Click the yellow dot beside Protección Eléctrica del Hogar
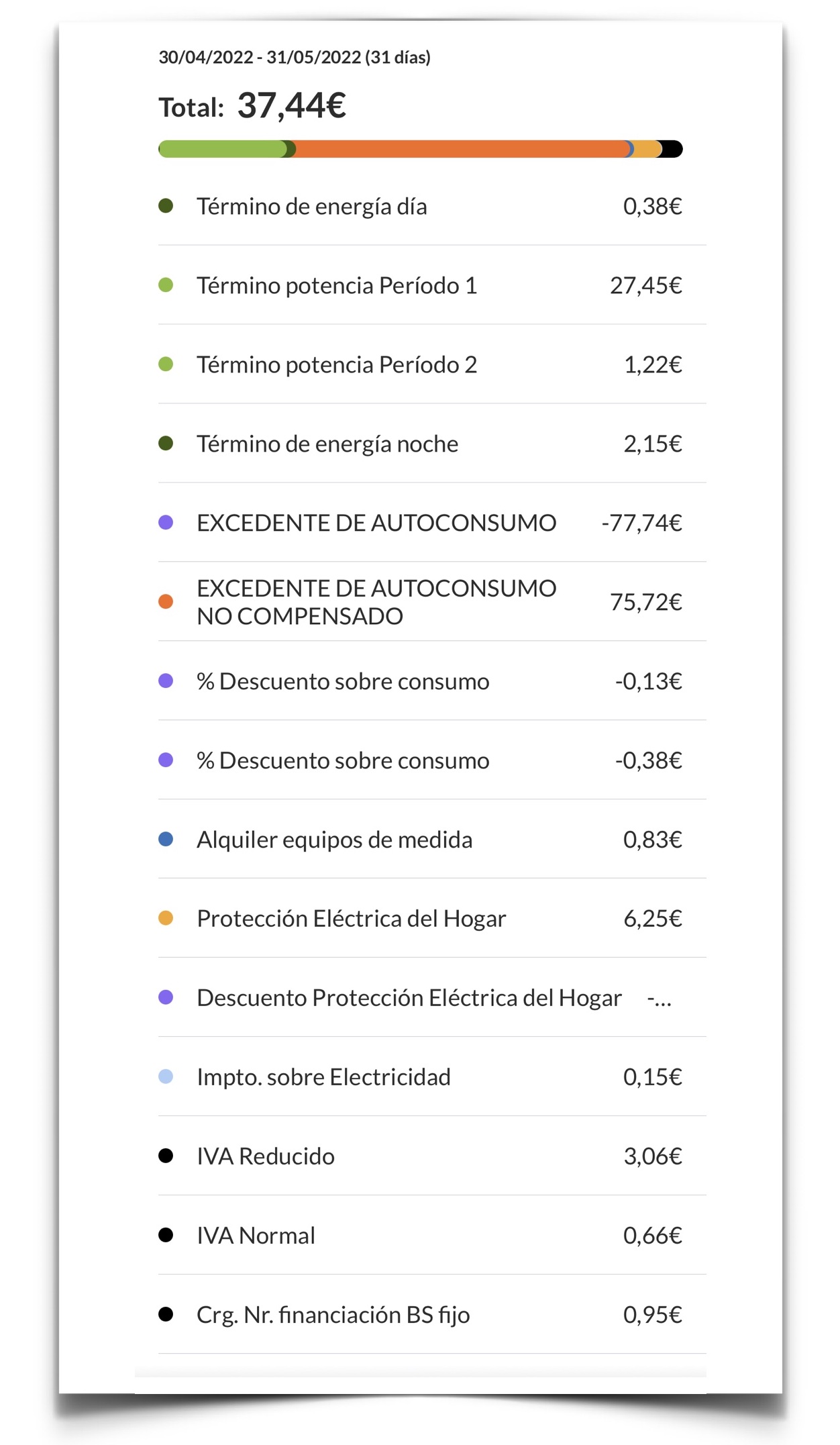The height and width of the screenshot is (1445, 840). point(166,918)
